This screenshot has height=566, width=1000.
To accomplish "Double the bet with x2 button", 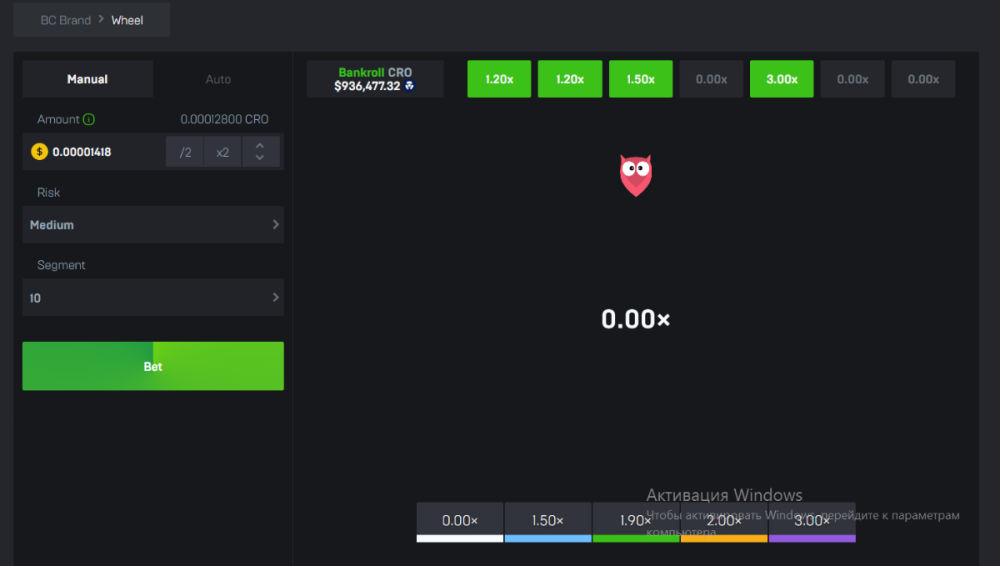I will [x=222, y=152].
